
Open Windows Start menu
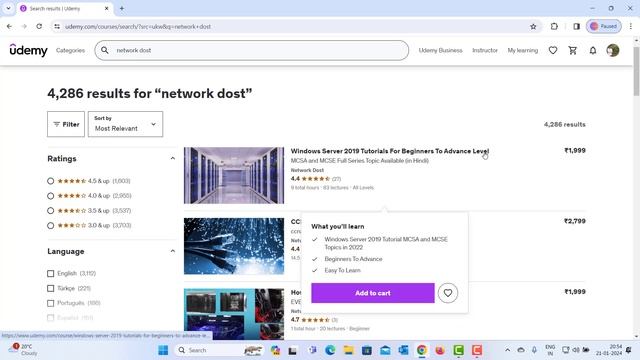tap(163, 350)
